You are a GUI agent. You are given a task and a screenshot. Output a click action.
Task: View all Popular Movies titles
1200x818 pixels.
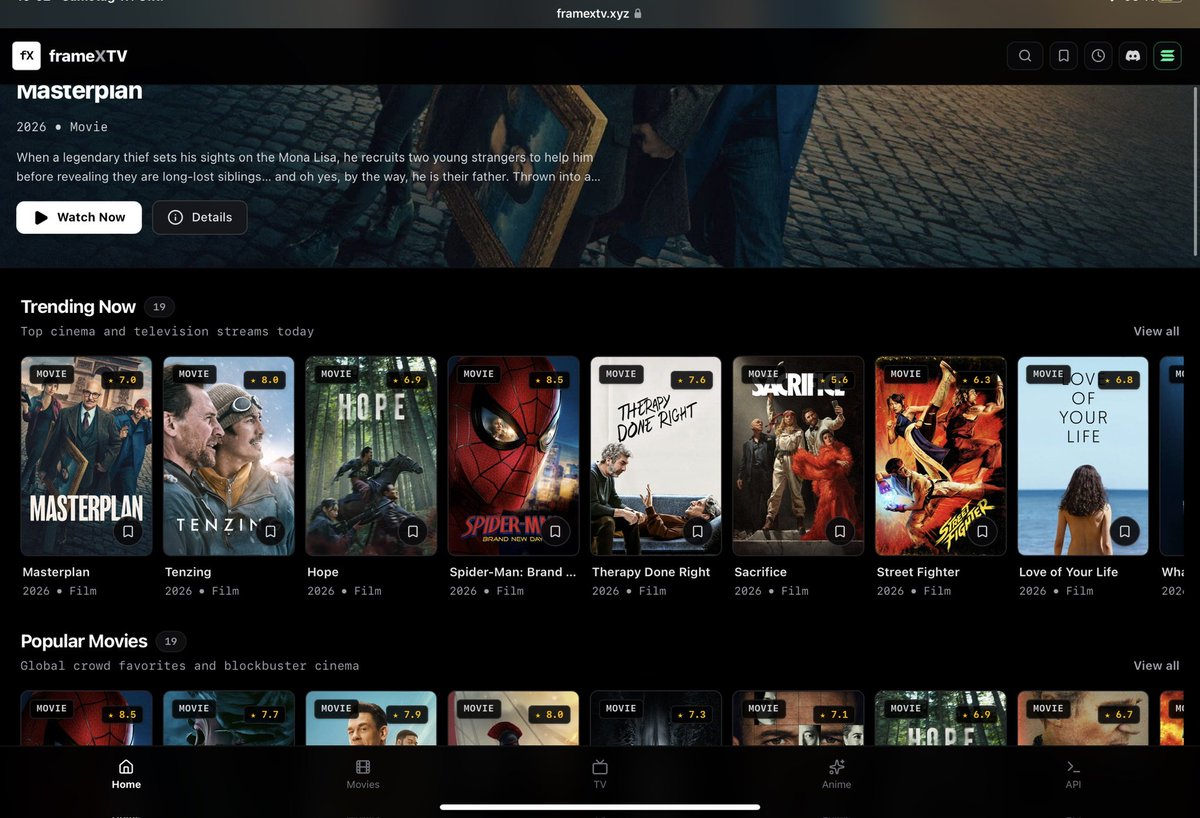(1156, 665)
